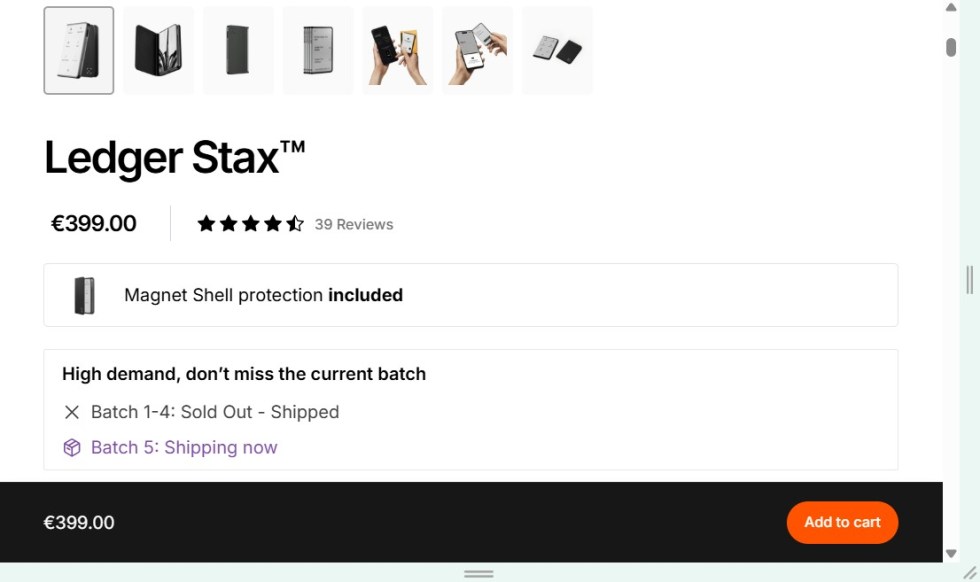Image resolution: width=980 pixels, height=582 pixels.
Task: Select the first Ledger Stax front thumbnail
Action: 78,50
